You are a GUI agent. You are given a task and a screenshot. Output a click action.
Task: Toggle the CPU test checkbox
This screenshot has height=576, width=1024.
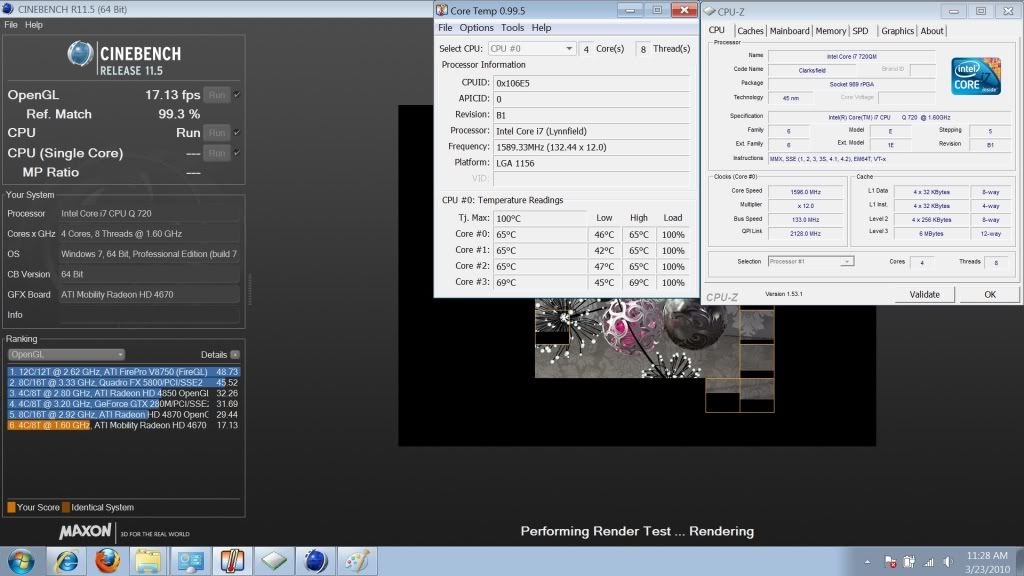[236, 133]
